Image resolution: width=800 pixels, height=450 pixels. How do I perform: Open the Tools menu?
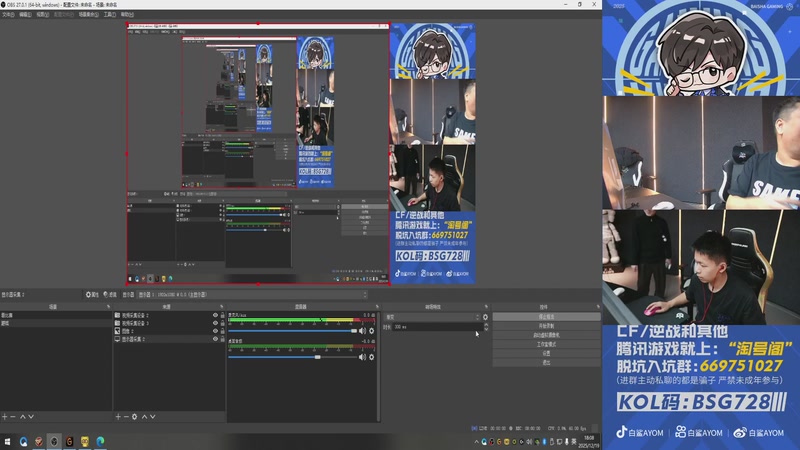[110, 15]
